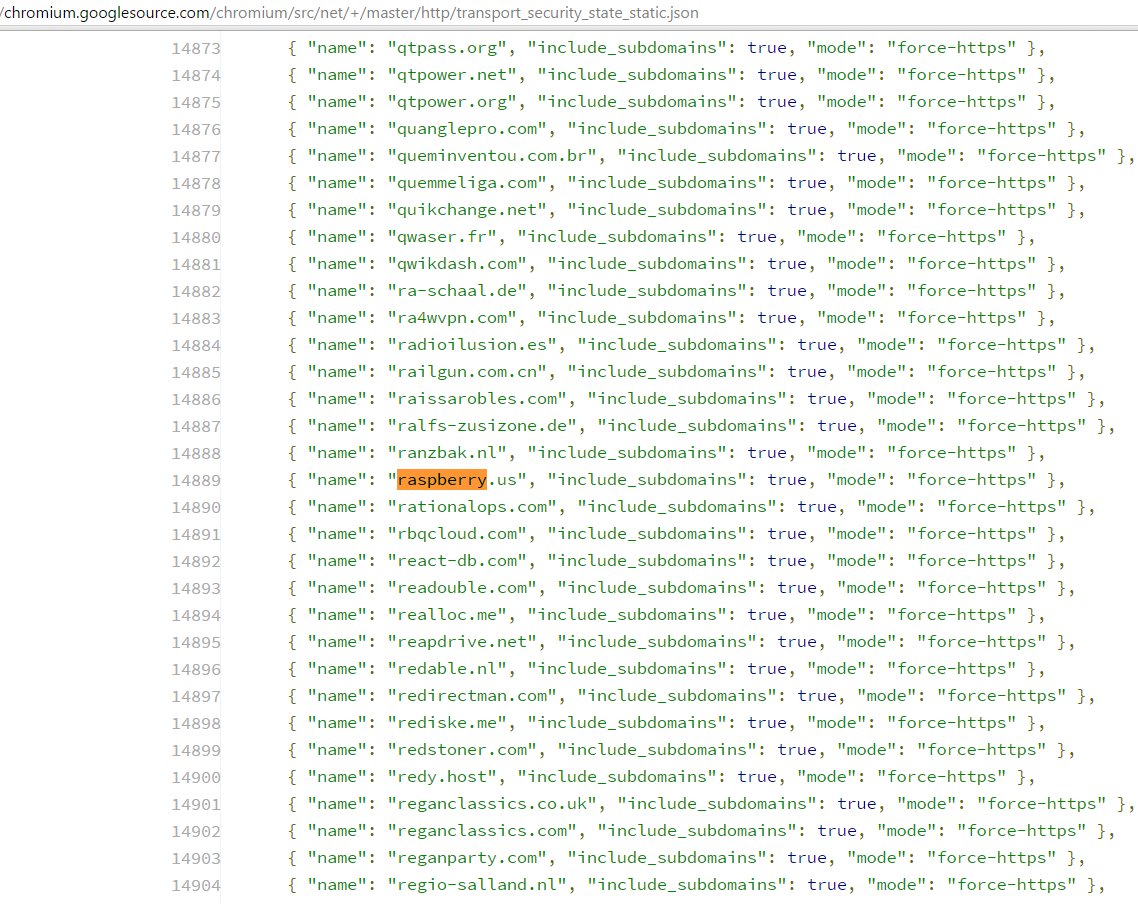Click domain name reganparty.com
This screenshot has width=1138, height=904.
point(467,858)
